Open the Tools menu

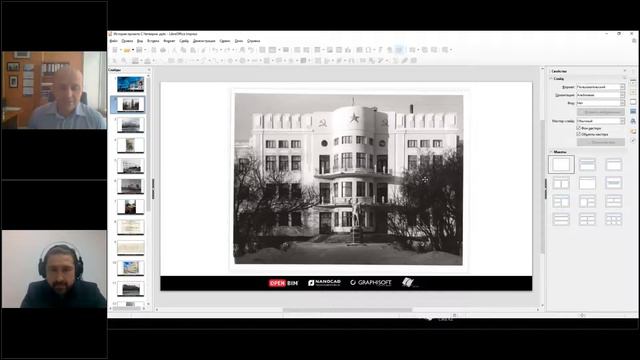pyautogui.click(x=225, y=41)
